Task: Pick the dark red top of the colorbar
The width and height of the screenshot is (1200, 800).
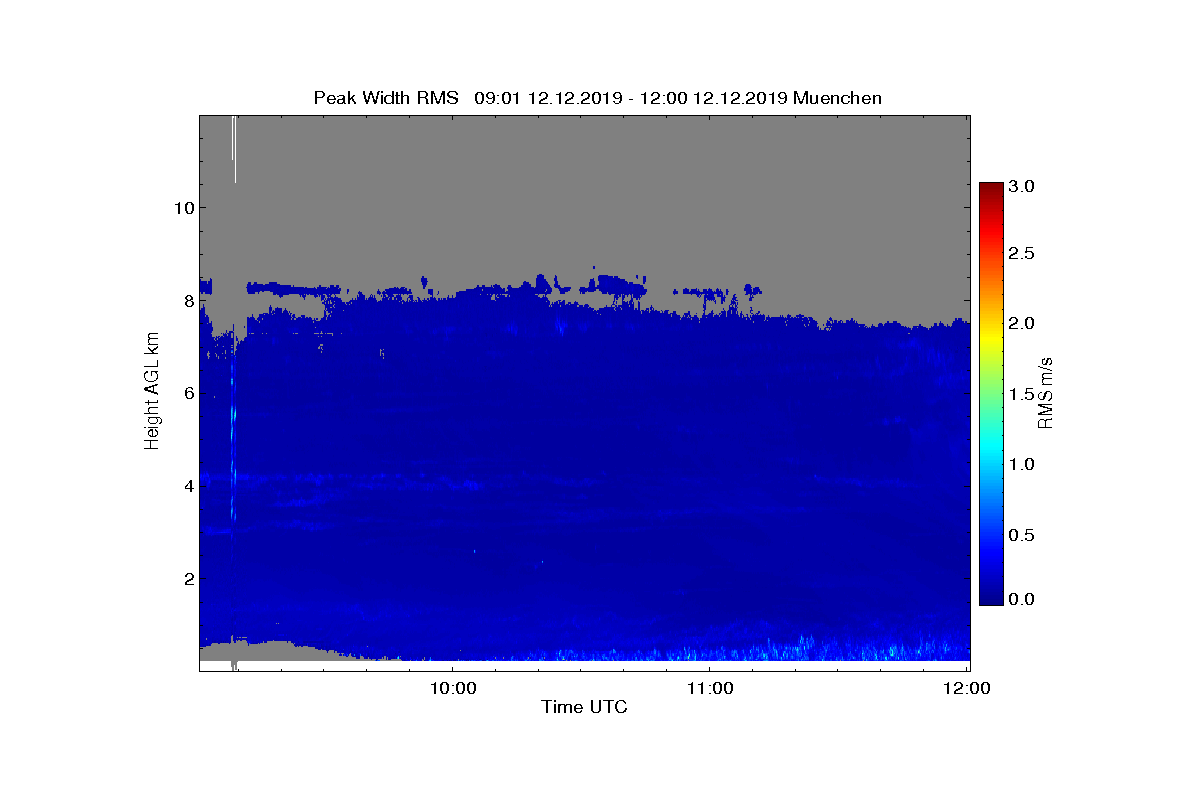Action: coord(991,190)
